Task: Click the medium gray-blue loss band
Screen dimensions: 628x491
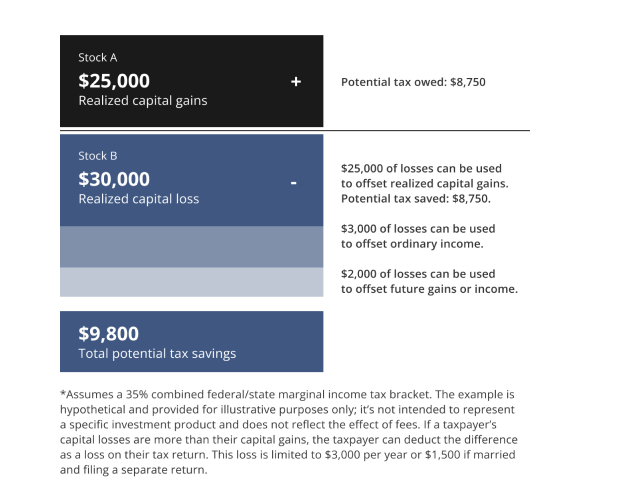Action: (192, 247)
